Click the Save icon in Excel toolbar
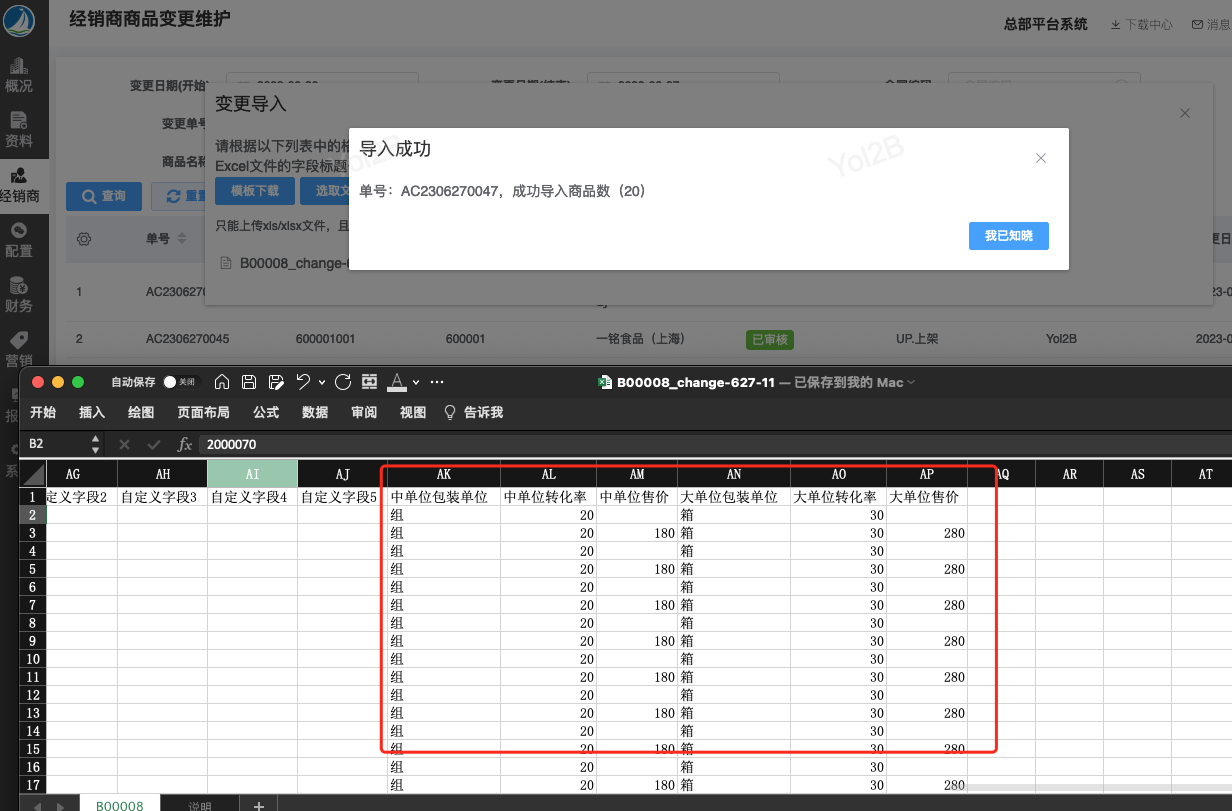Image resolution: width=1232 pixels, height=811 pixels. point(249,382)
